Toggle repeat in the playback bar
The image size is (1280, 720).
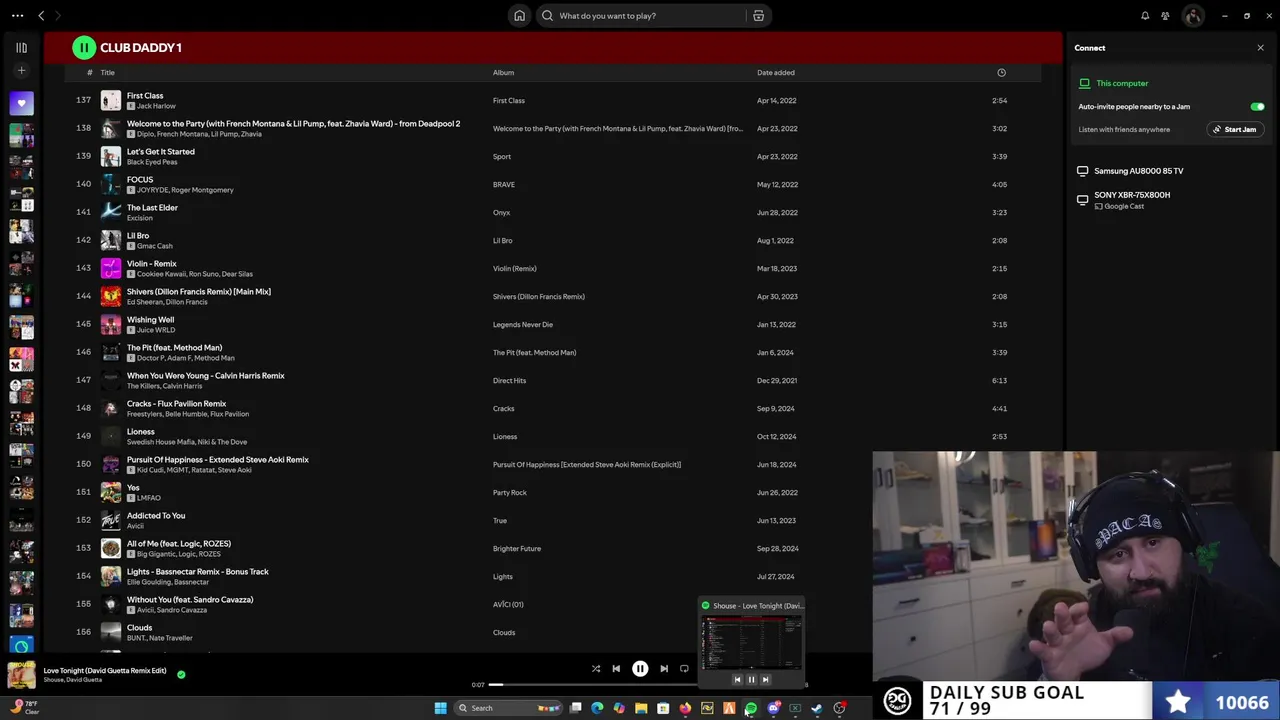click(684, 669)
